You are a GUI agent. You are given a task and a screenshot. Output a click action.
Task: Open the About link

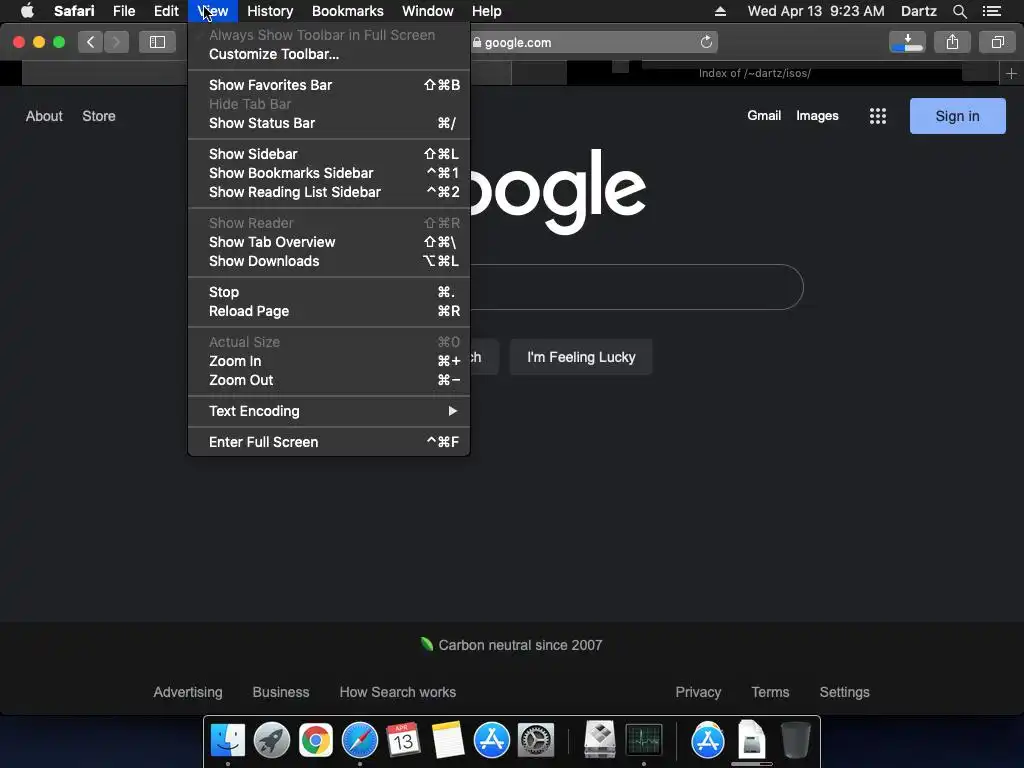tap(44, 116)
